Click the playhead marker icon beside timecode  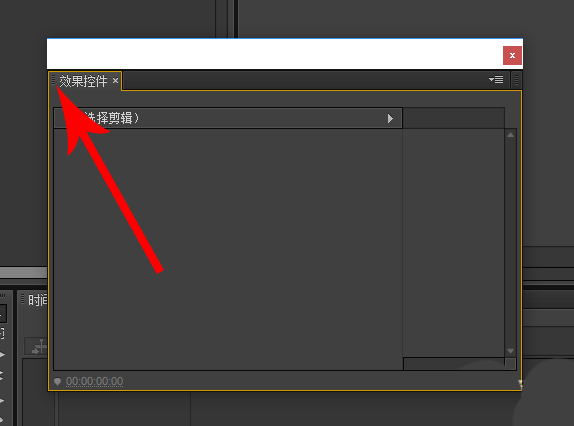[x=57, y=382]
